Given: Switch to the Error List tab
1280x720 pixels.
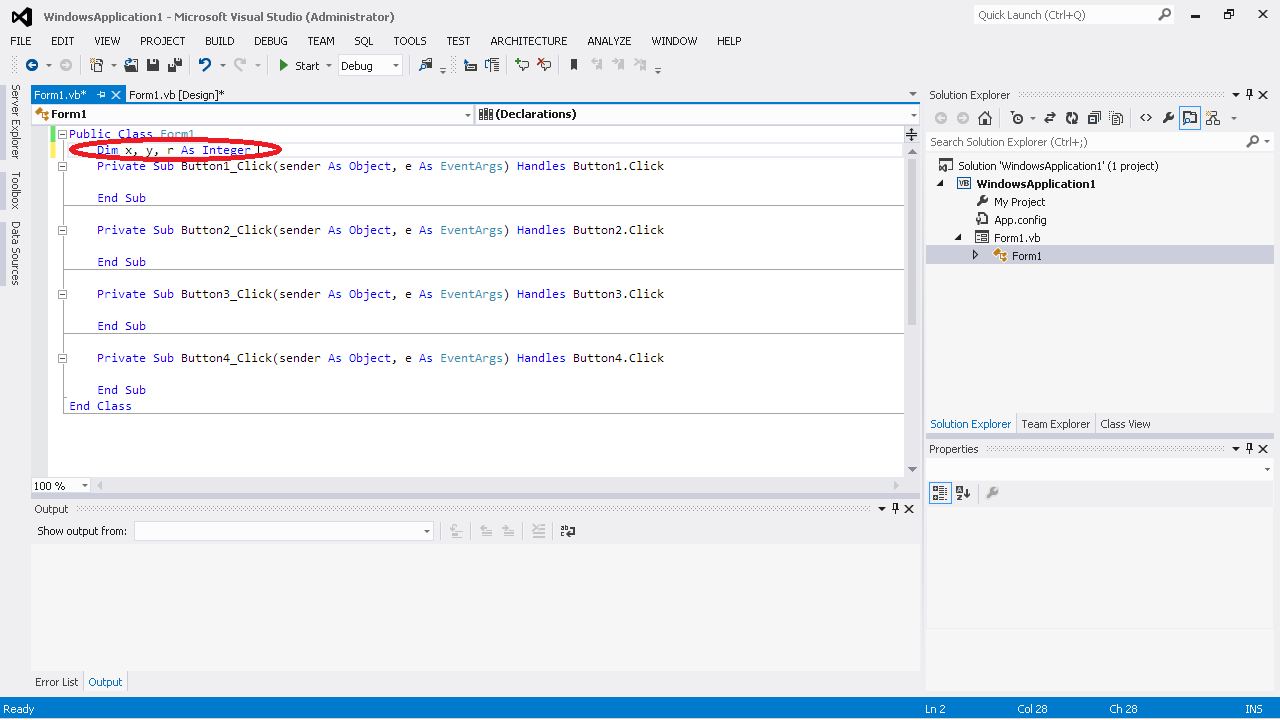Looking at the screenshot, I should 56,682.
